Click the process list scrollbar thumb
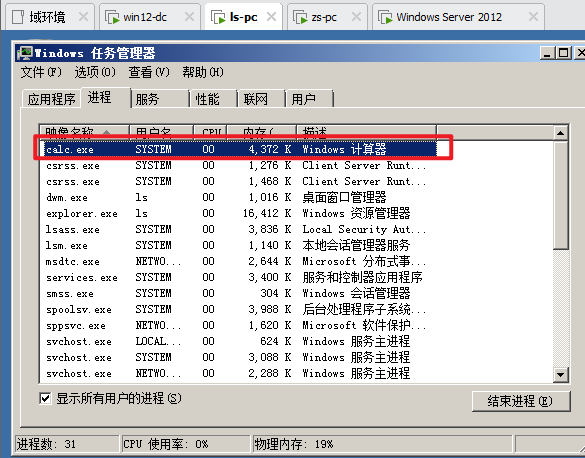Viewport: 585px width, 458px height. point(561,195)
